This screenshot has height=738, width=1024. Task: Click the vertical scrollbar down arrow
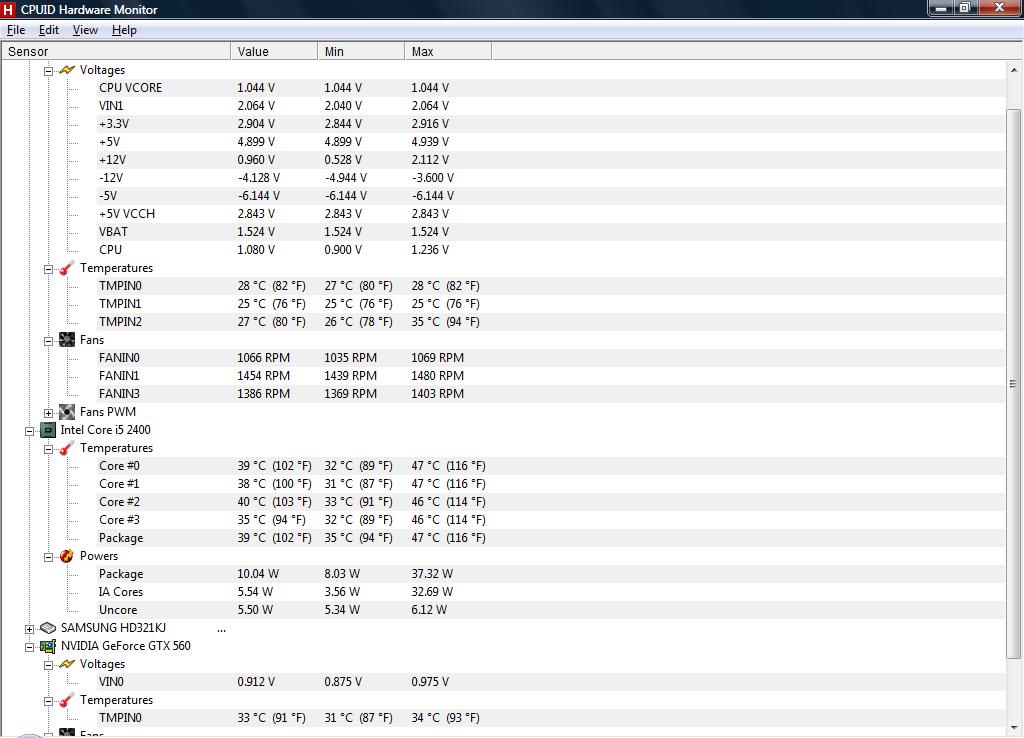1014,729
